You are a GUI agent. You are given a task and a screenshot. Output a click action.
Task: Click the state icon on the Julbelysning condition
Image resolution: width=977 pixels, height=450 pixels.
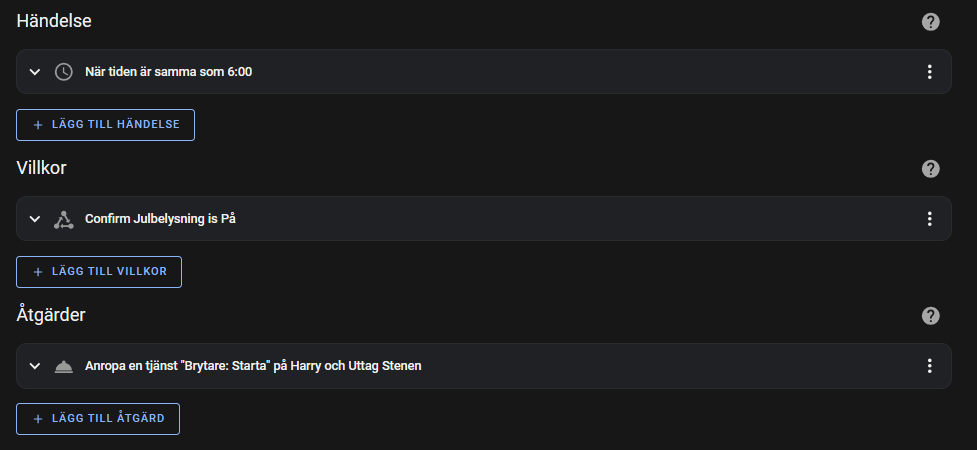click(x=64, y=219)
